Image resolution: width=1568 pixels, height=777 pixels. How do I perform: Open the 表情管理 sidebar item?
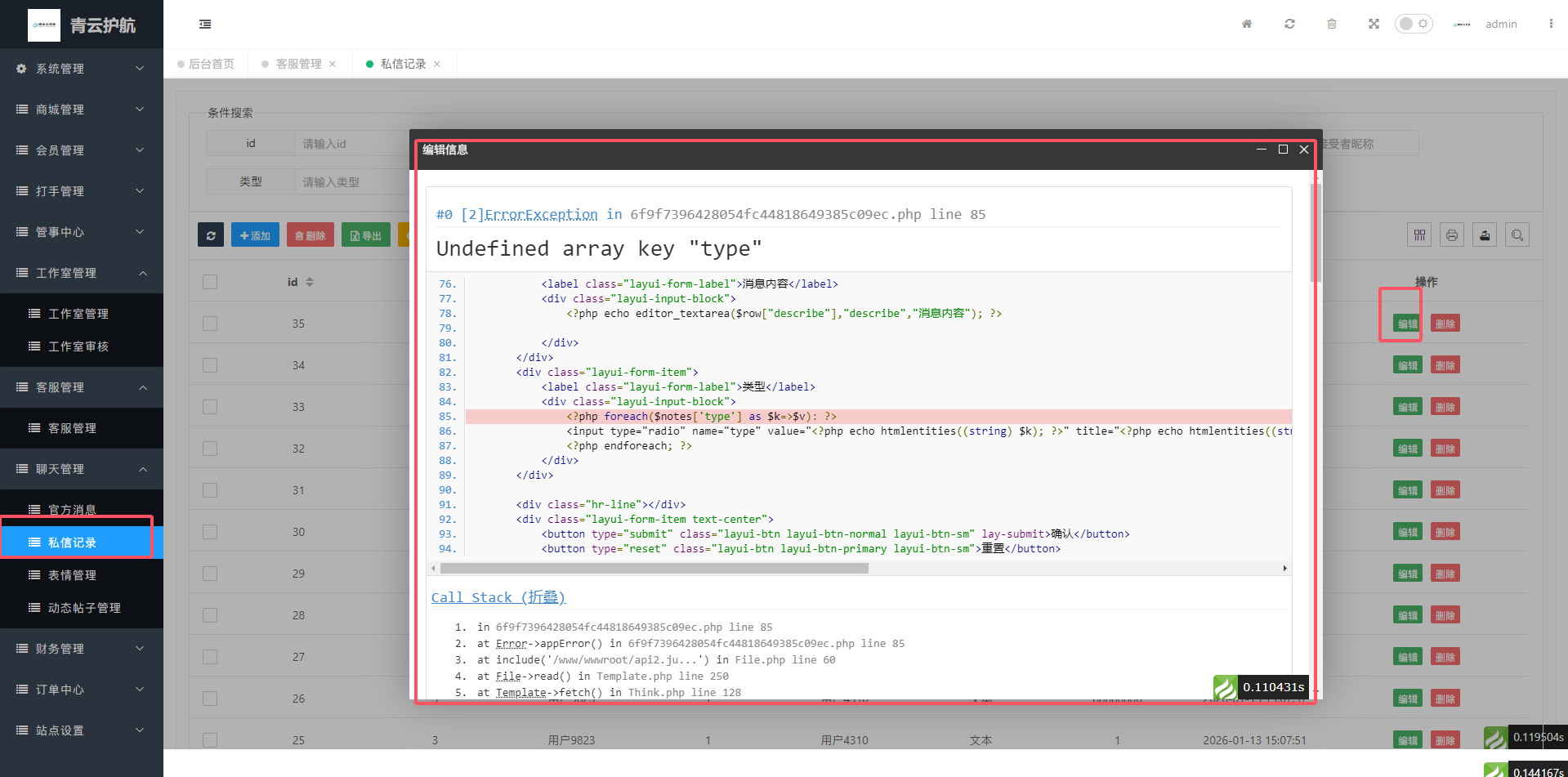click(x=73, y=575)
